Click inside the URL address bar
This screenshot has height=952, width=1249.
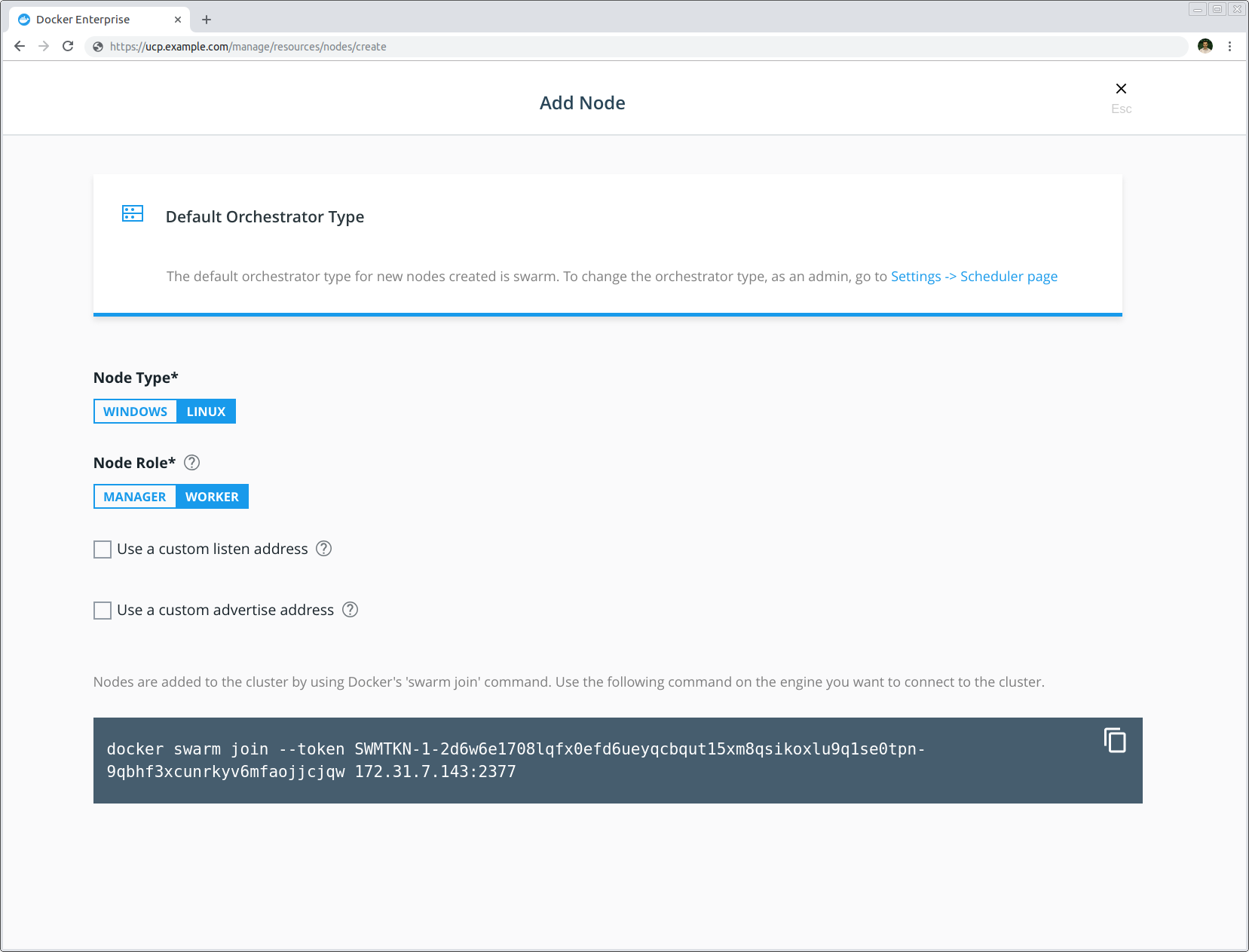point(528,46)
